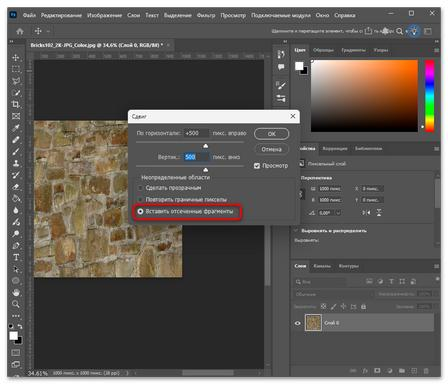Hide Слой 0 layer with eye icon
This screenshot has height=384, width=448.
point(298,323)
